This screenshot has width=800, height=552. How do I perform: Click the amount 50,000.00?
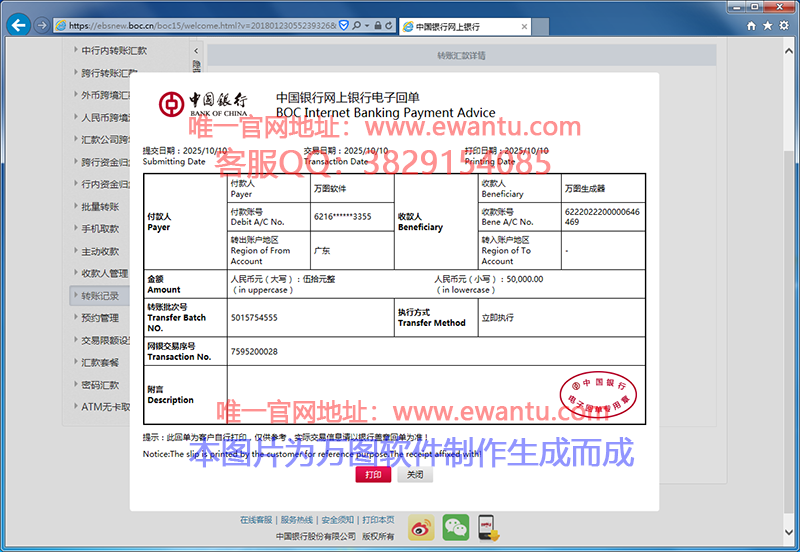525,279
